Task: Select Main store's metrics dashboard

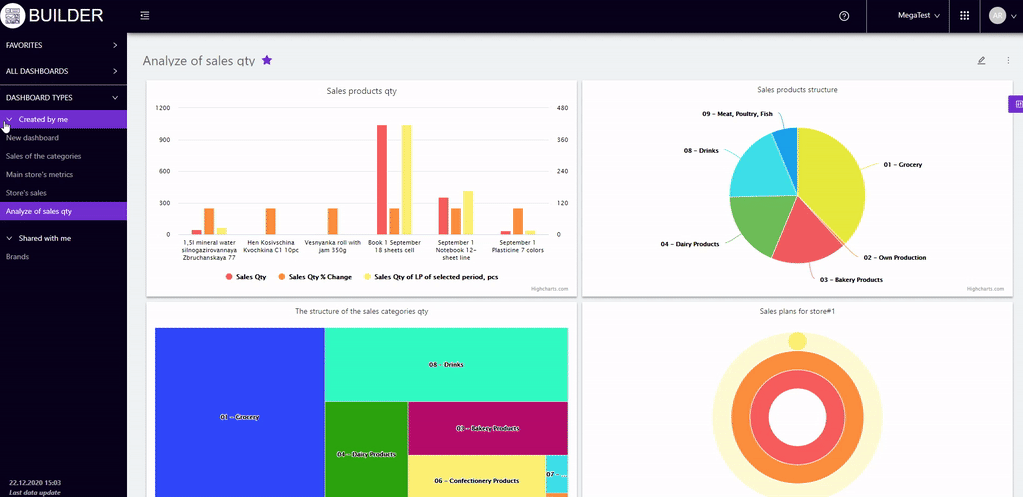Action: point(39,174)
